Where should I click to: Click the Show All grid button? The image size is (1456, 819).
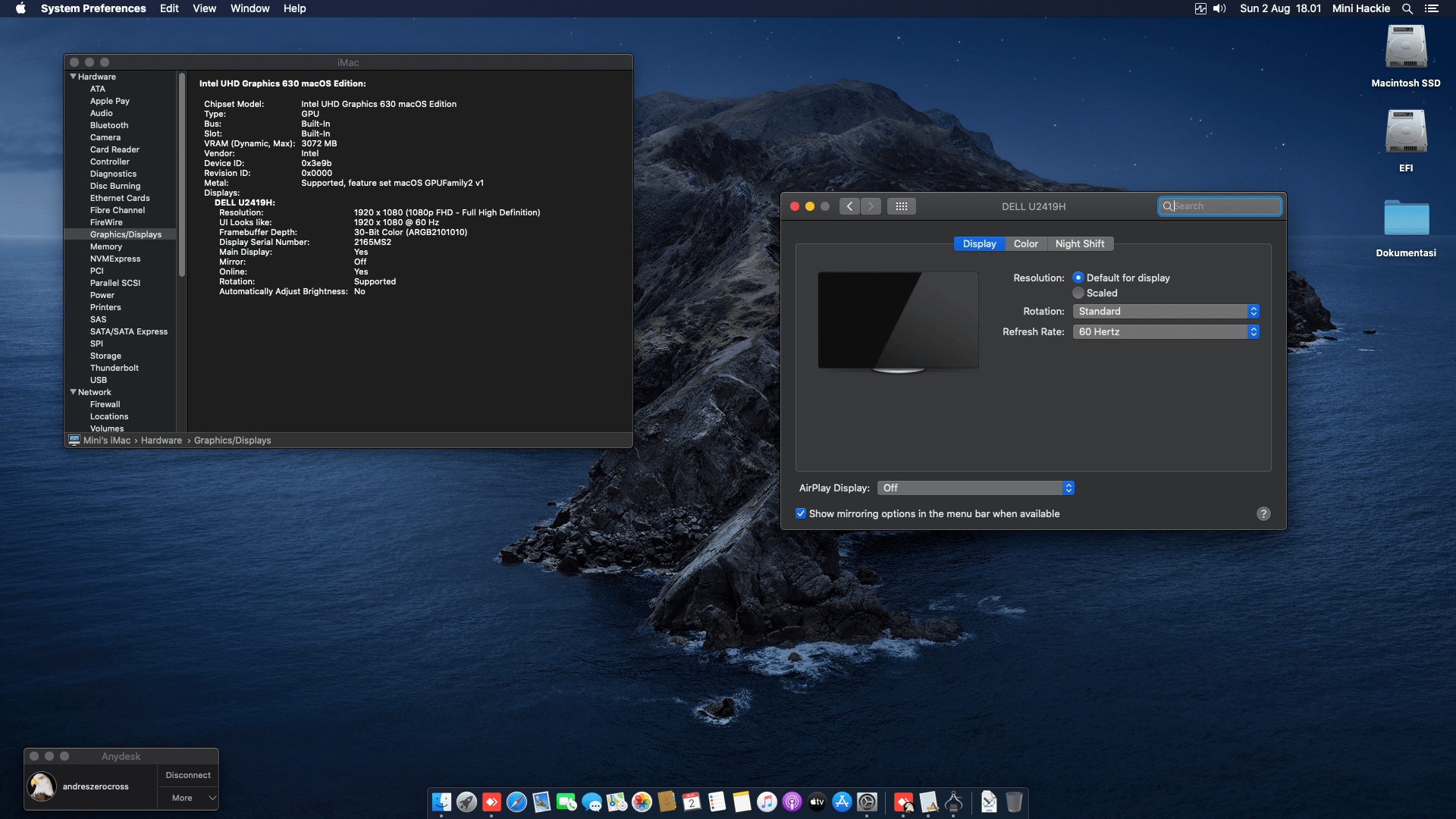pos(901,206)
